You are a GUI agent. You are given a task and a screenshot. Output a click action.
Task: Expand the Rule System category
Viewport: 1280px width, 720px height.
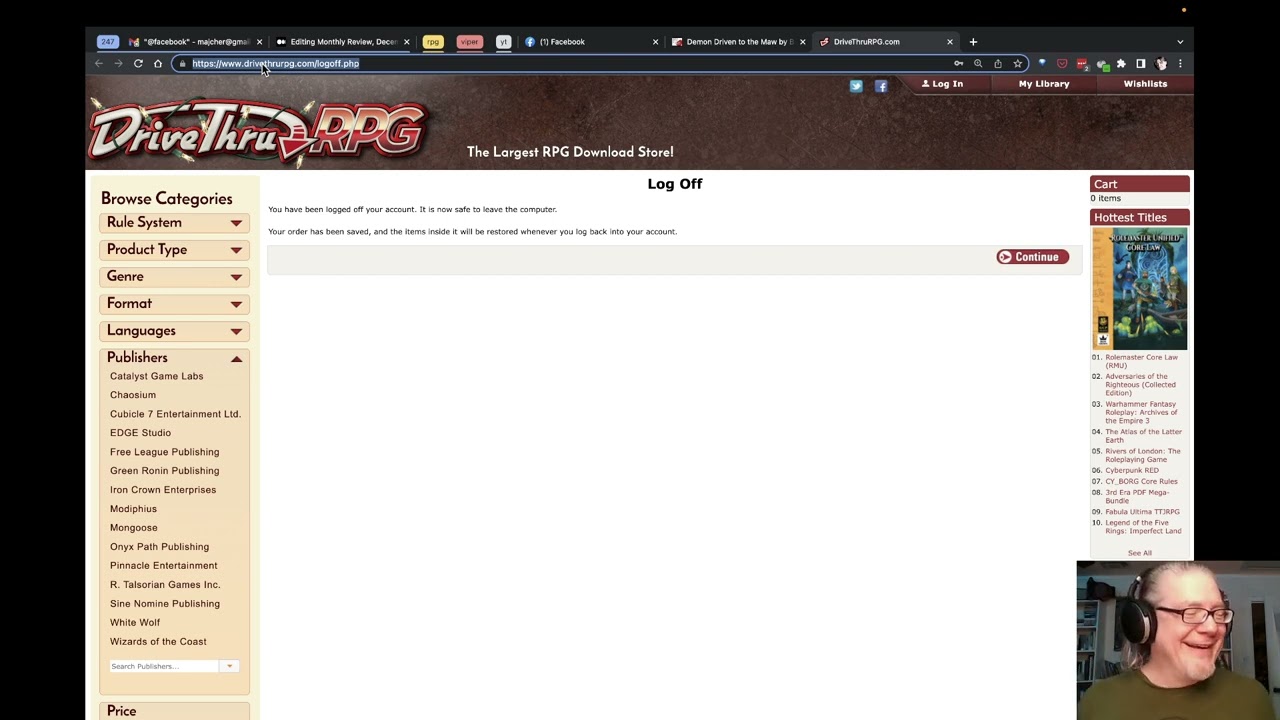(174, 223)
